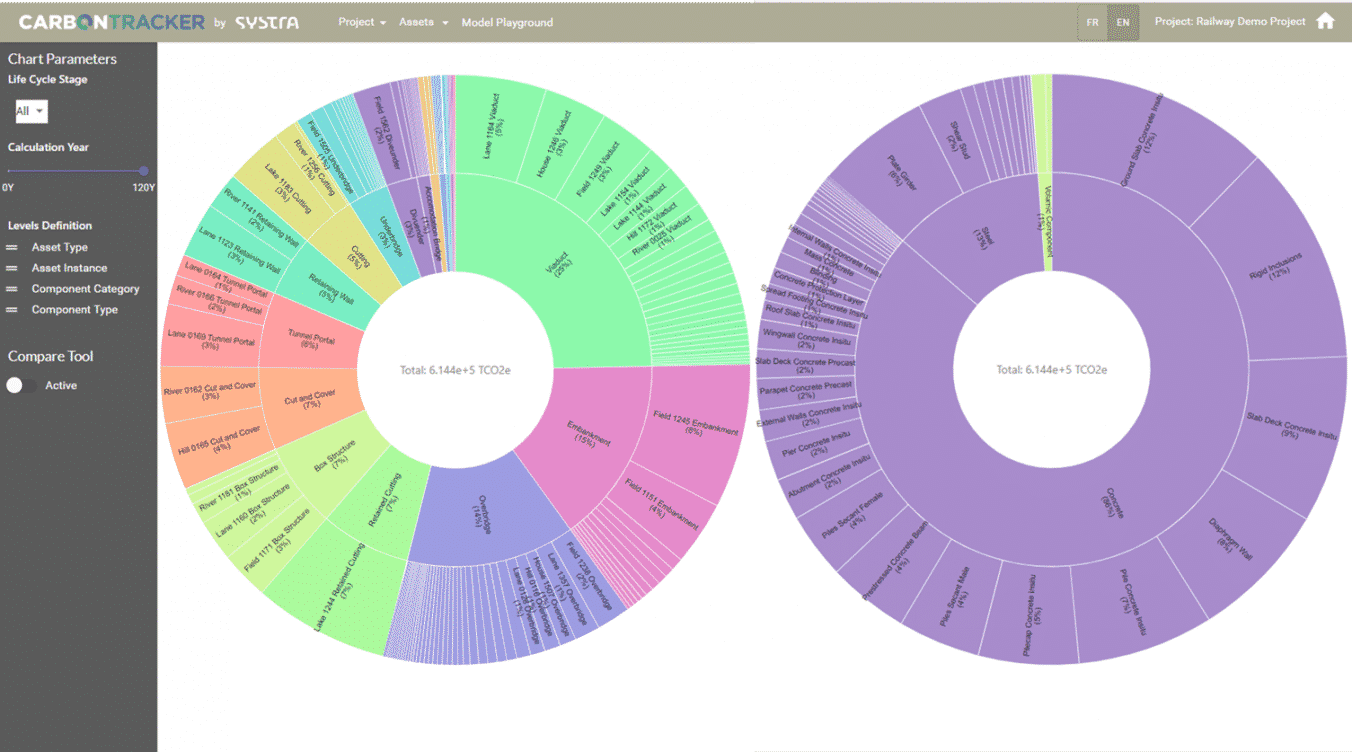Open the Life Cycle Stage dropdown

31,111
